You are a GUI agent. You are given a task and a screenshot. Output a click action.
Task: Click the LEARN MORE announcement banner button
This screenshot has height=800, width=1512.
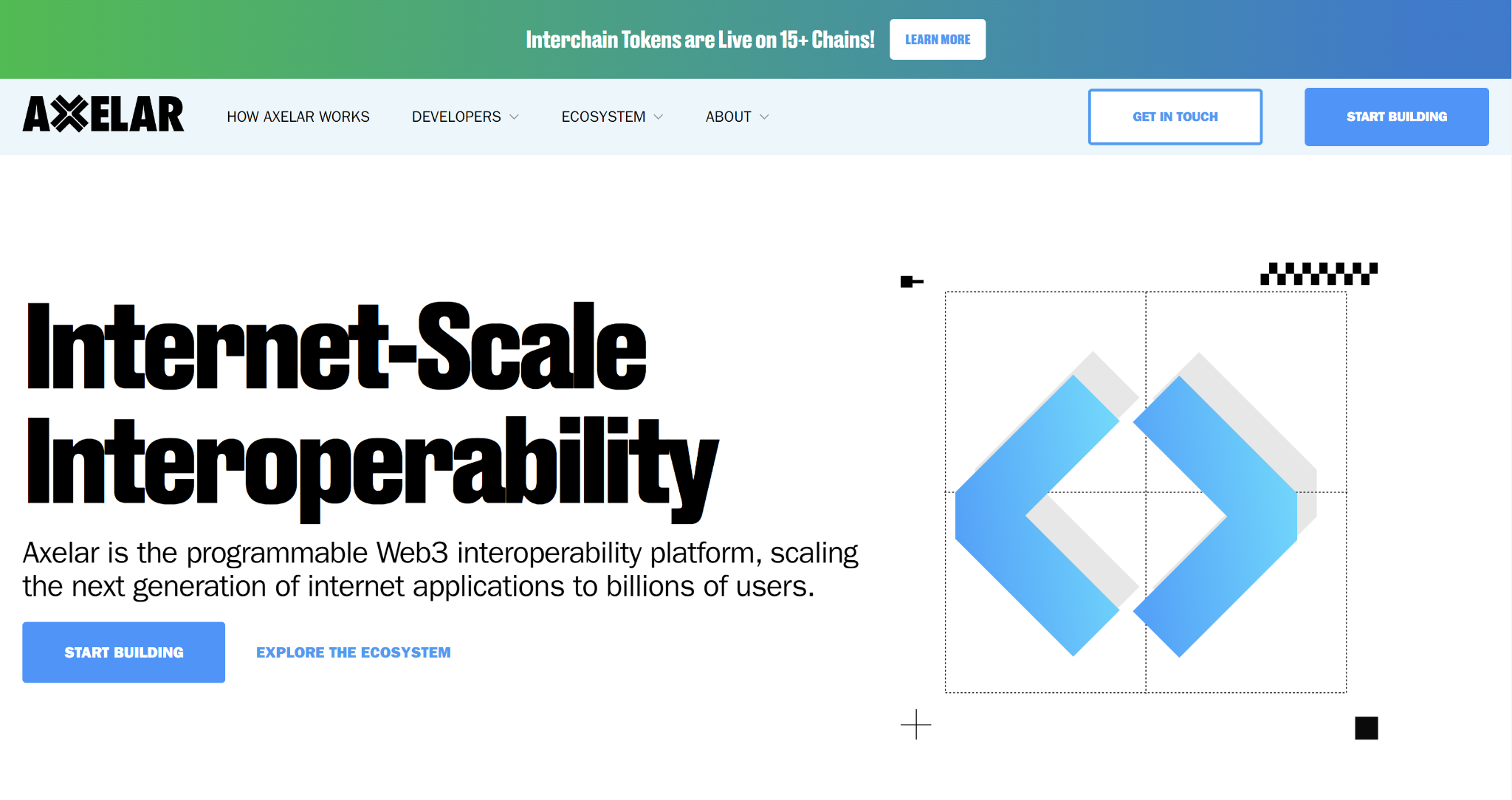coord(938,40)
